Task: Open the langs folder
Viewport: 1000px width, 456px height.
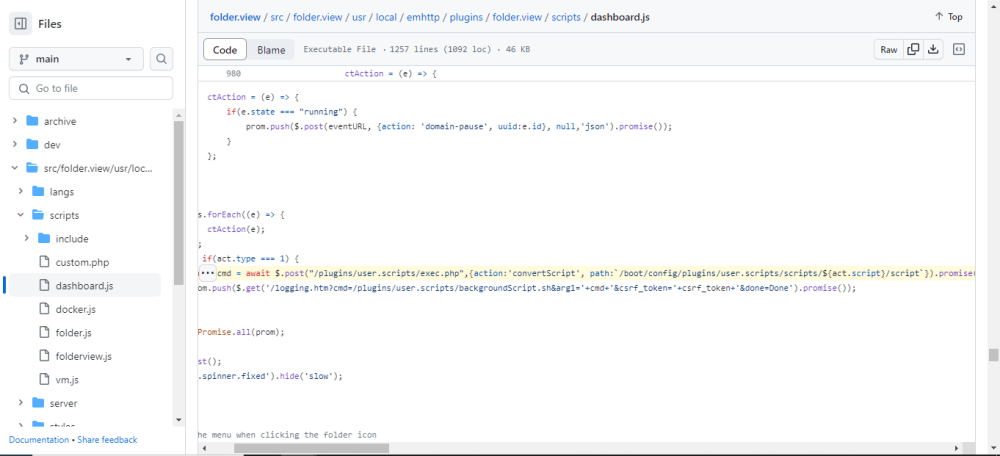Action: [x=62, y=191]
